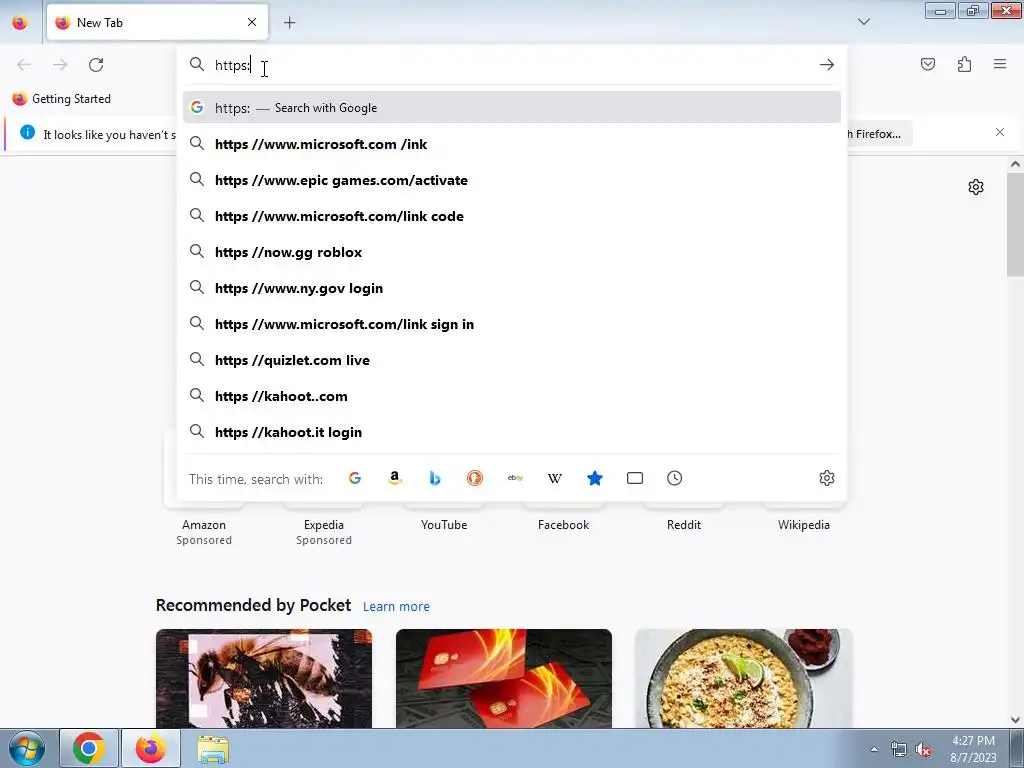Dismiss the notification bar with X

1000,133
